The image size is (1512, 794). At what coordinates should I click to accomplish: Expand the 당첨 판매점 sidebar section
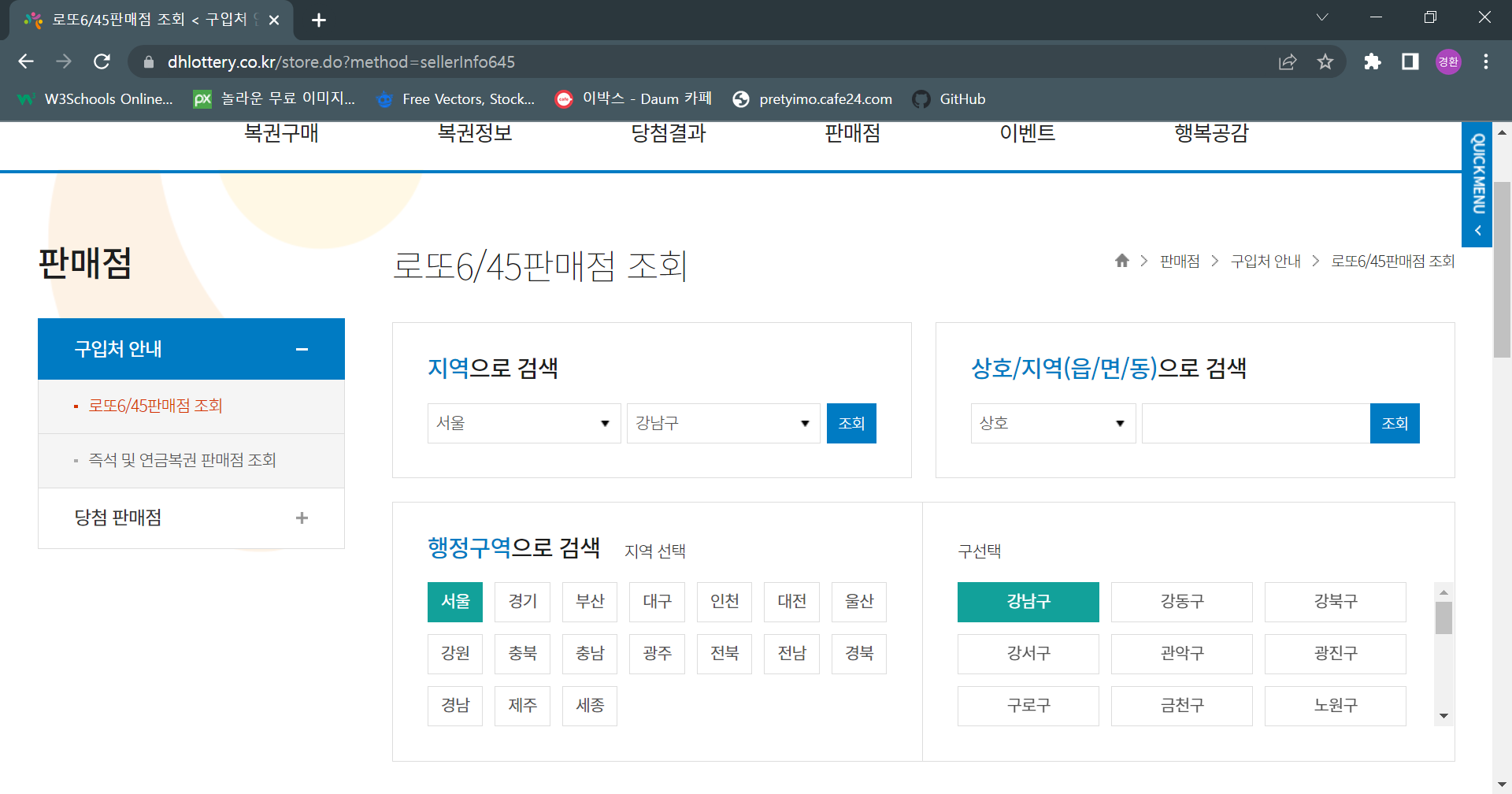pos(191,518)
